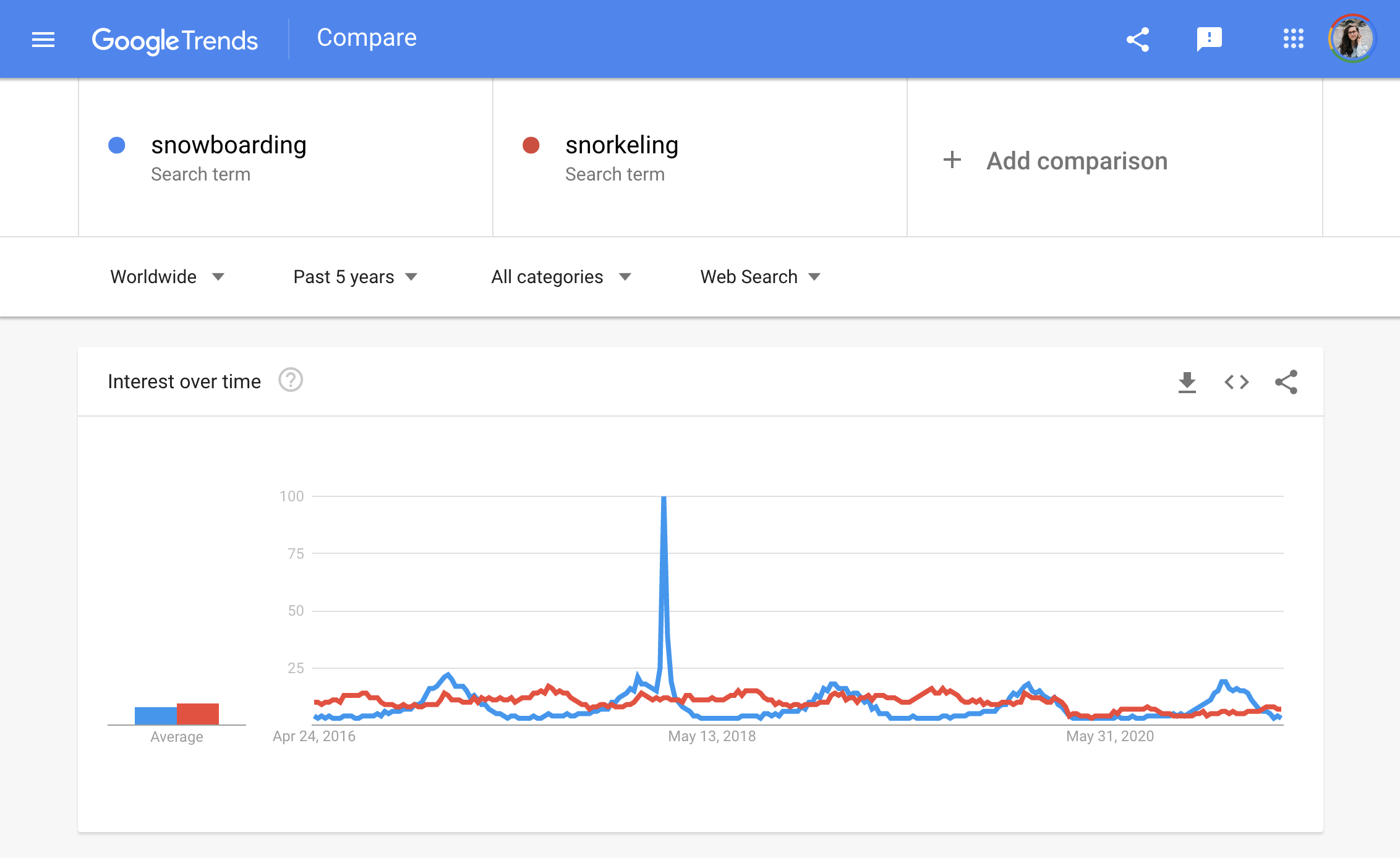Image resolution: width=1400 pixels, height=858 pixels.
Task: Click the blue snowboarding color dot
Action: point(117,145)
